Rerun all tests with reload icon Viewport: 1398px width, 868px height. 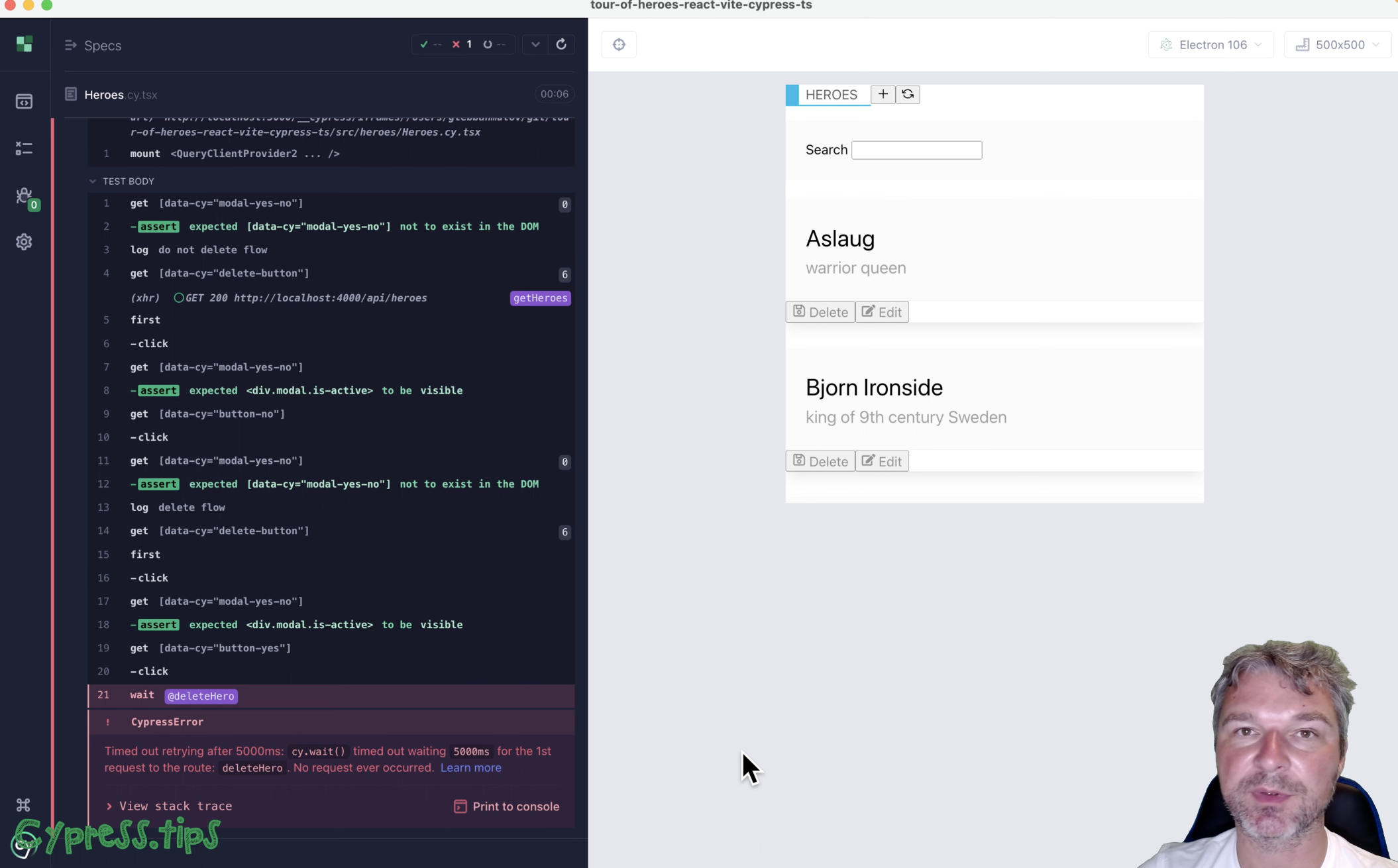561,44
